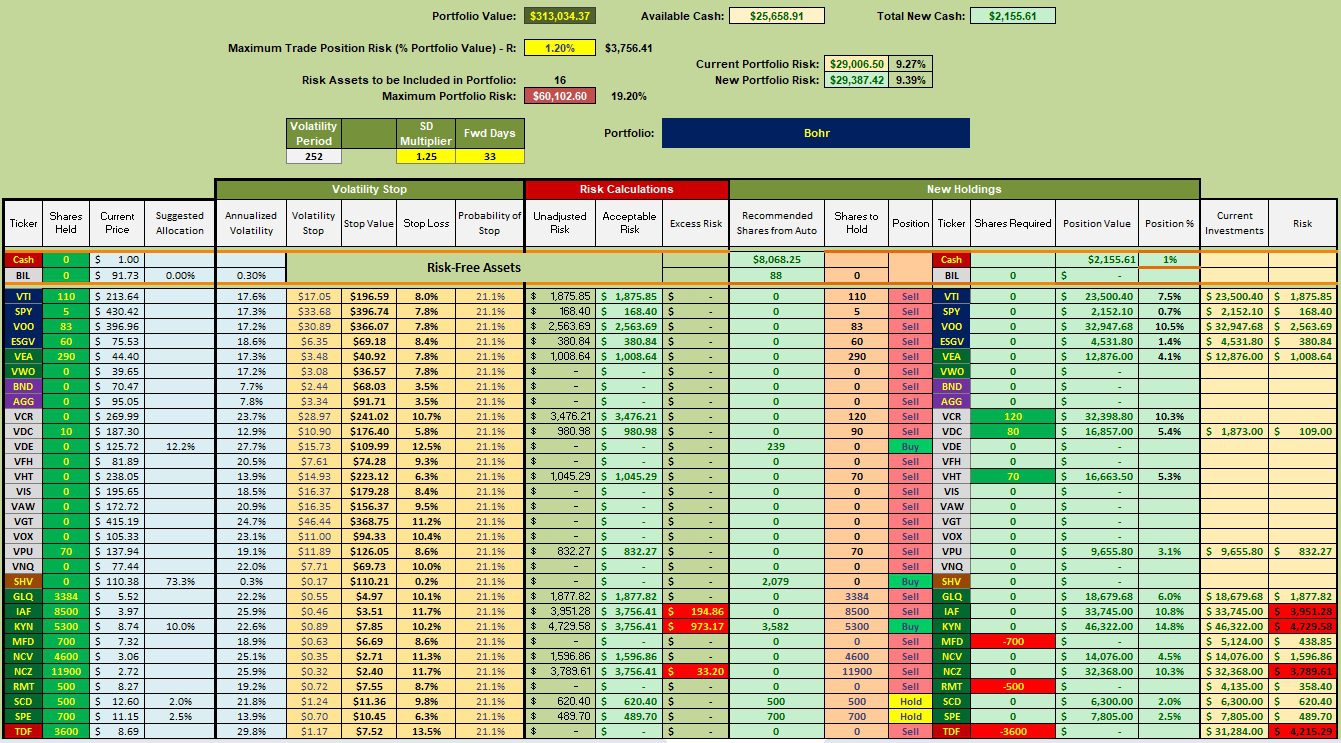The width and height of the screenshot is (1341, 743).
Task: Click the Recommended Shares from Auto header
Action: (777, 223)
